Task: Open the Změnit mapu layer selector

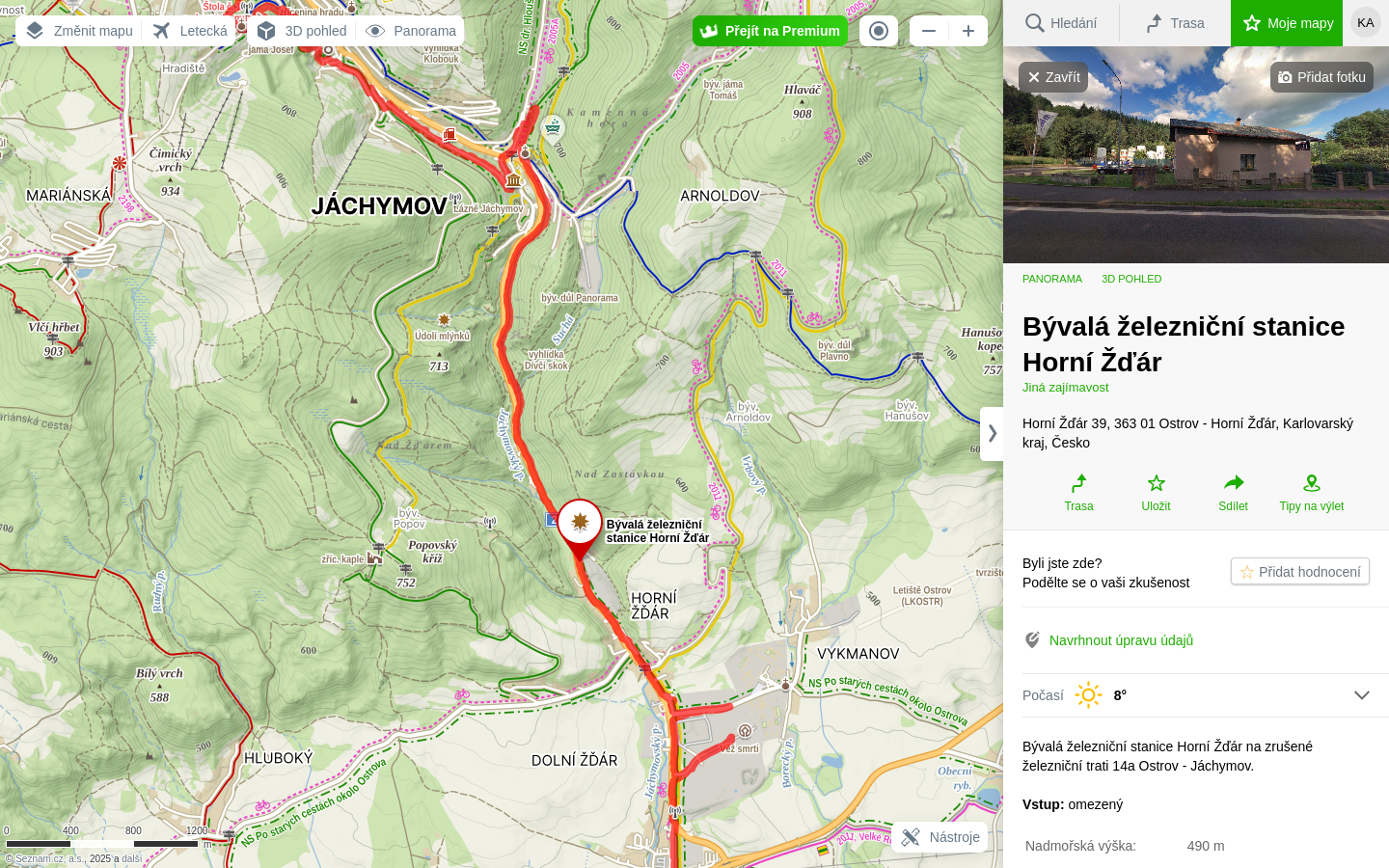Action: 79,31
